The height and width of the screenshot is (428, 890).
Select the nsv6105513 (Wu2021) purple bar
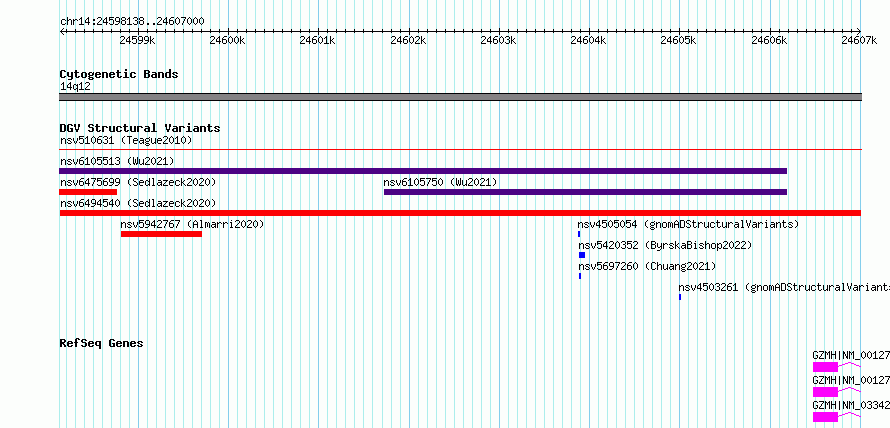pos(423,171)
